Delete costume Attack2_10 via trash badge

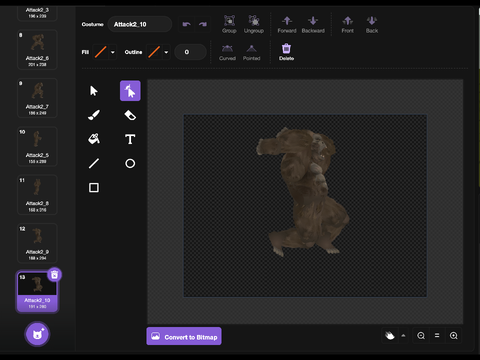54,275
